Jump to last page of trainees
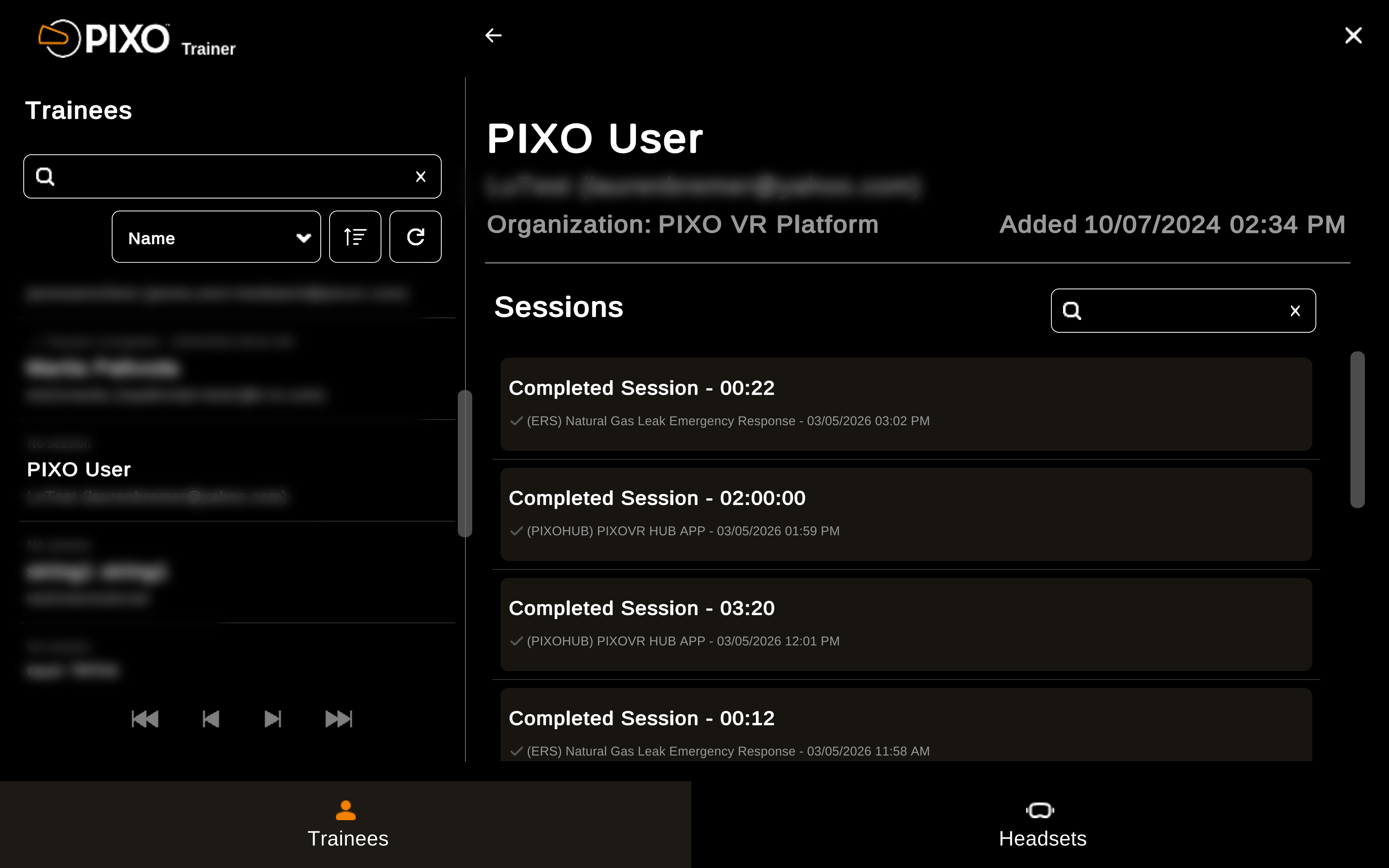Screen dimensions: 1389x868 [x=339, y=719]
